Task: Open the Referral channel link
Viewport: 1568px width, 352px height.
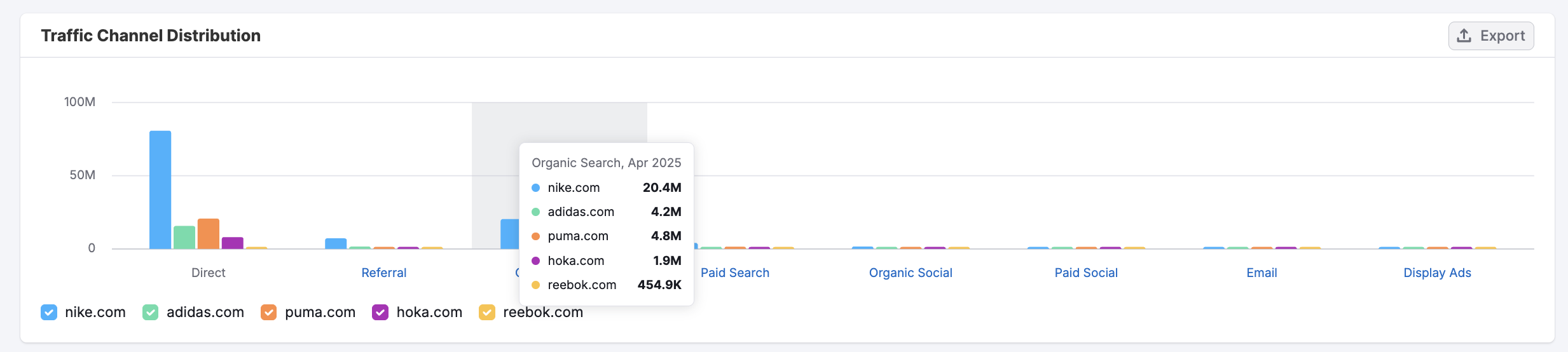Action: coord(383,273)
